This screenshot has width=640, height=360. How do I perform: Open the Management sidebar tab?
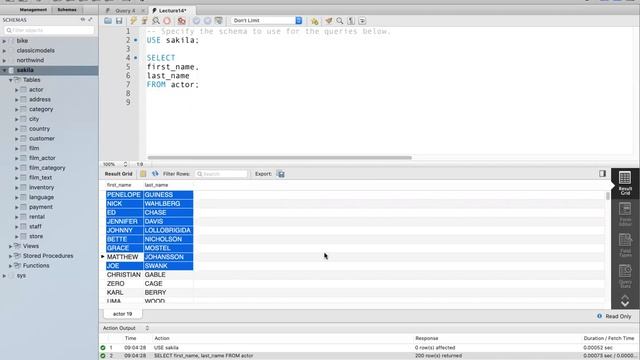(33, 9)
